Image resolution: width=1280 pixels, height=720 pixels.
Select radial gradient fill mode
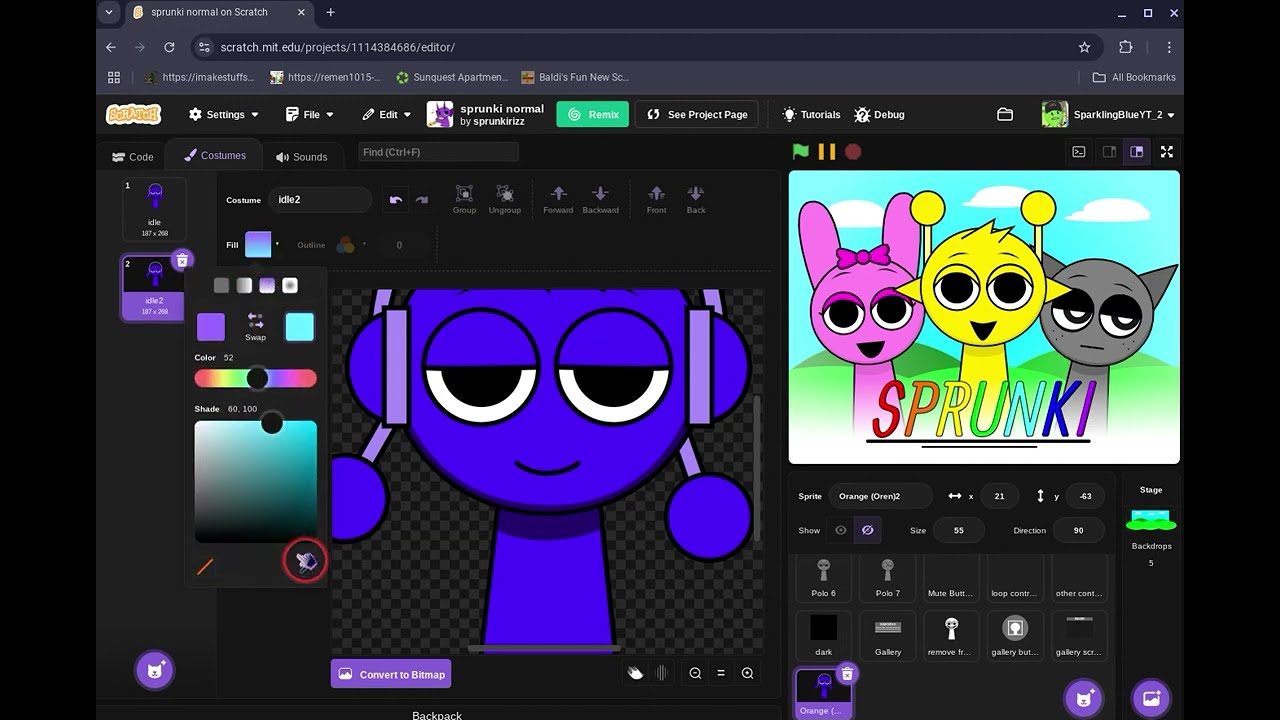(290, 286)
